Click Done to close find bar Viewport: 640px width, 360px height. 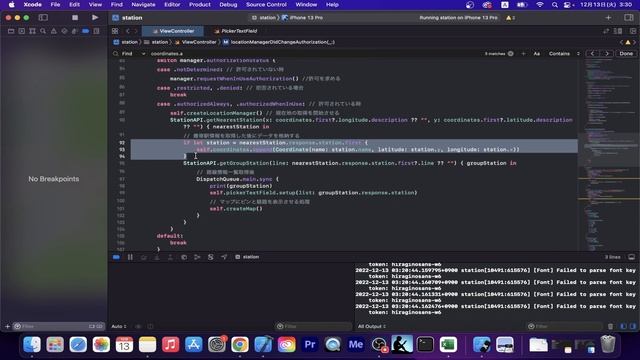tap(626, 53)
